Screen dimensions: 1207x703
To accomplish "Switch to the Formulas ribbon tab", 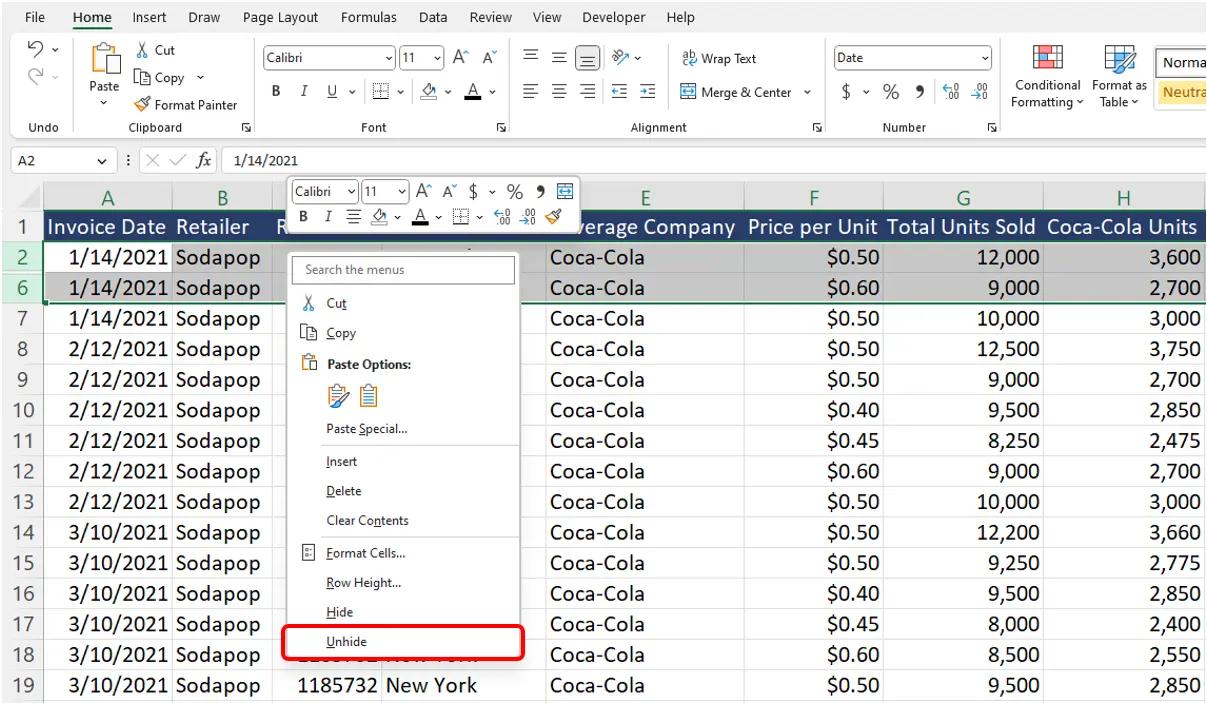I will click(x=368, y=17).
